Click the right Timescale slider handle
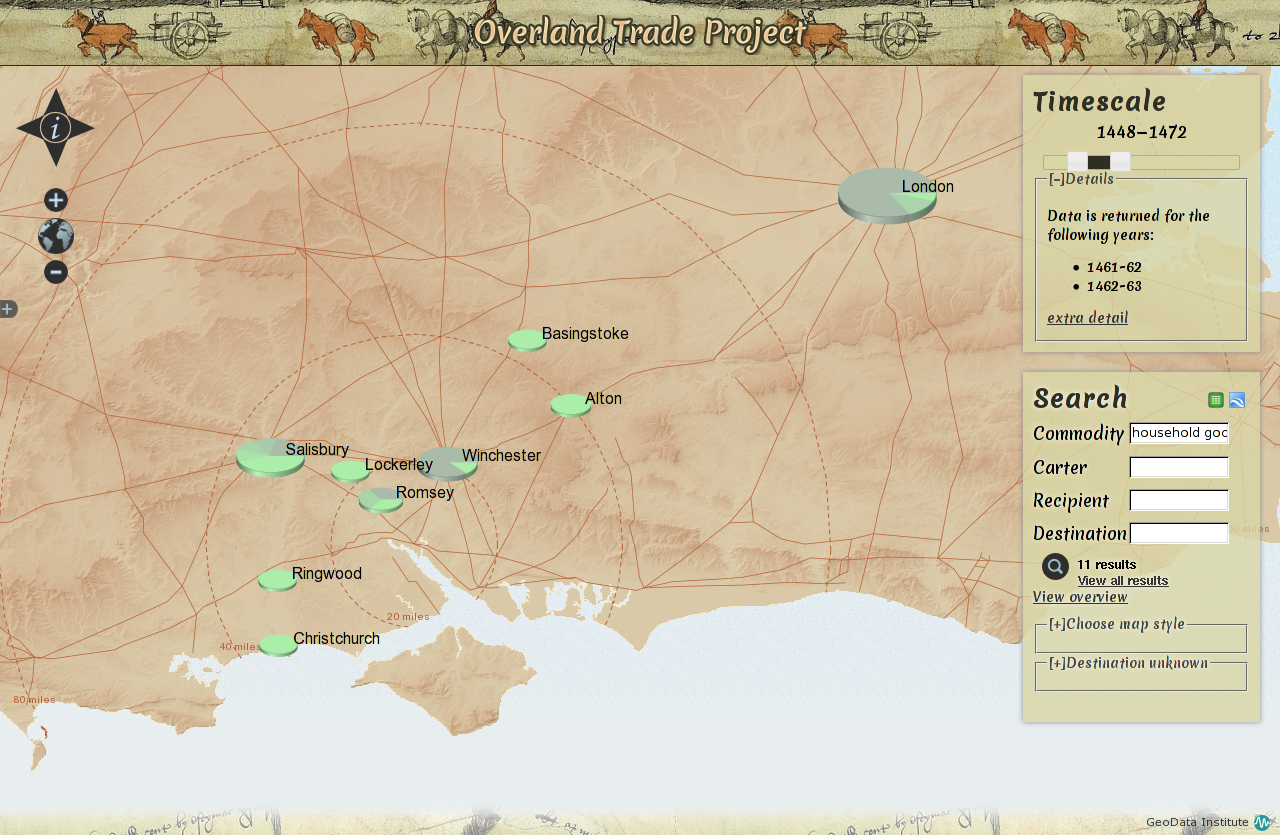Screen dimensions: 1280x835 point(1120,162)
